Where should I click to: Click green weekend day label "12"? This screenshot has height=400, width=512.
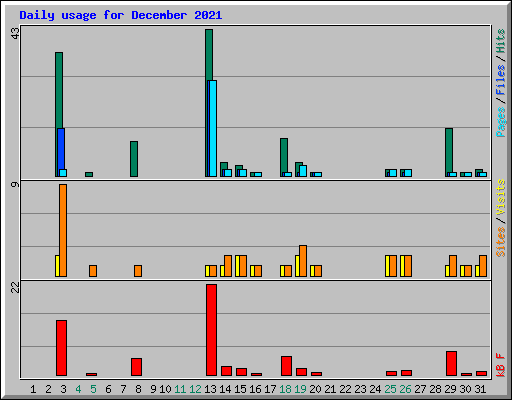pyautogui.click(x=195, y=389)
